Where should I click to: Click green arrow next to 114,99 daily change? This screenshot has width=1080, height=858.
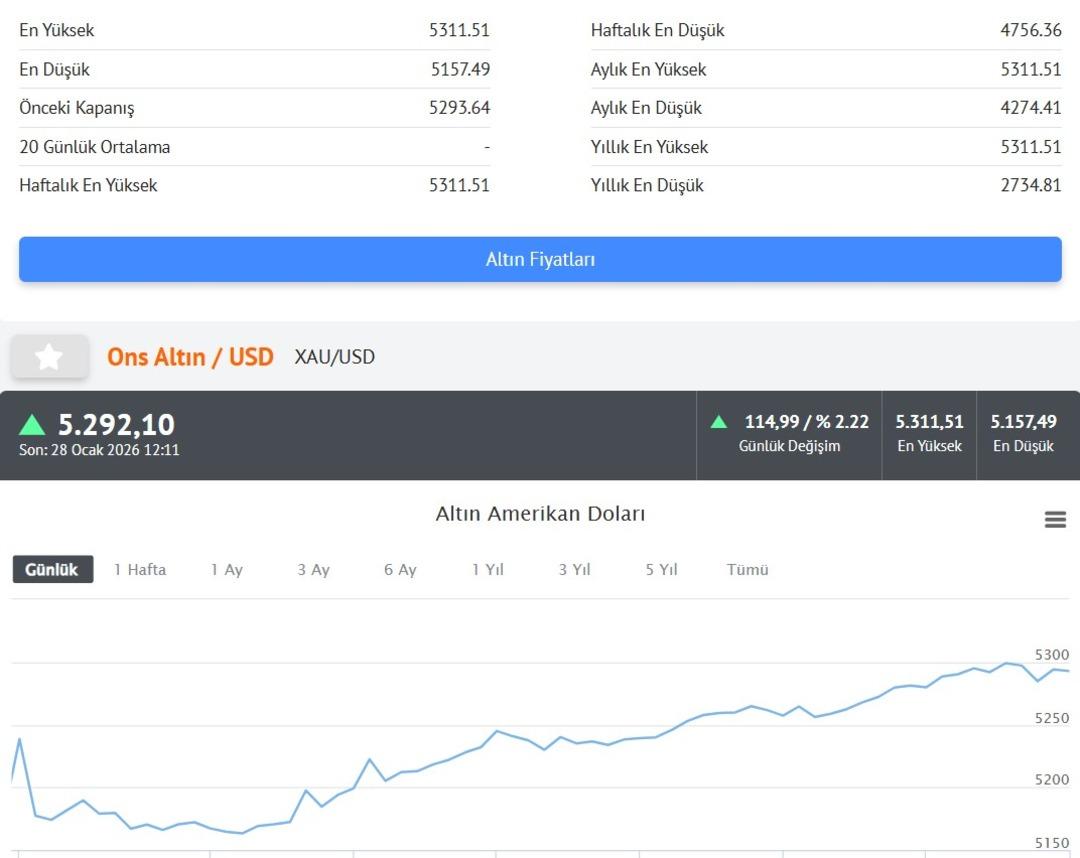point(719,422)
